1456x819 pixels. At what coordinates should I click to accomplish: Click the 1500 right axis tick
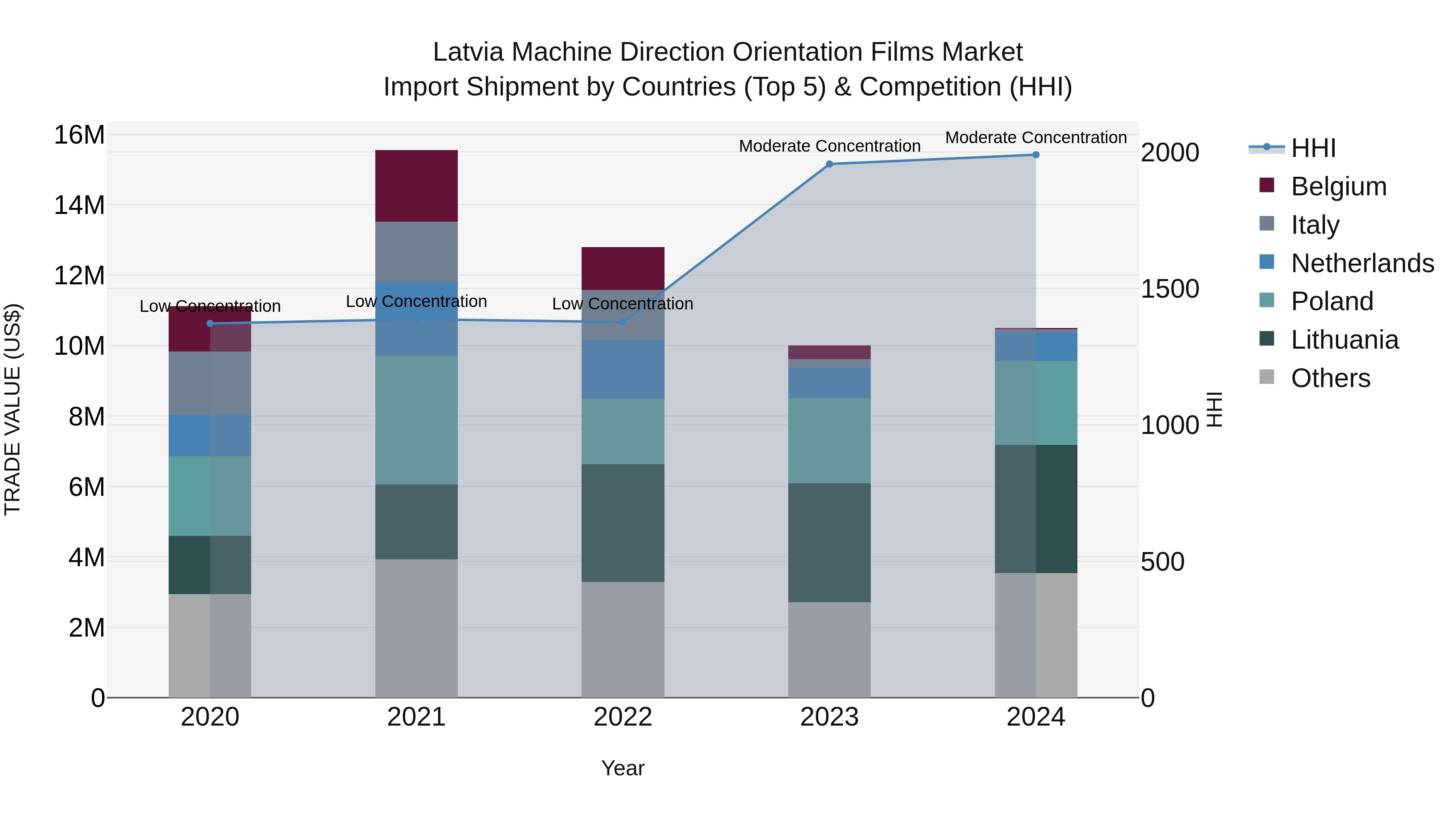point(1170,289)
